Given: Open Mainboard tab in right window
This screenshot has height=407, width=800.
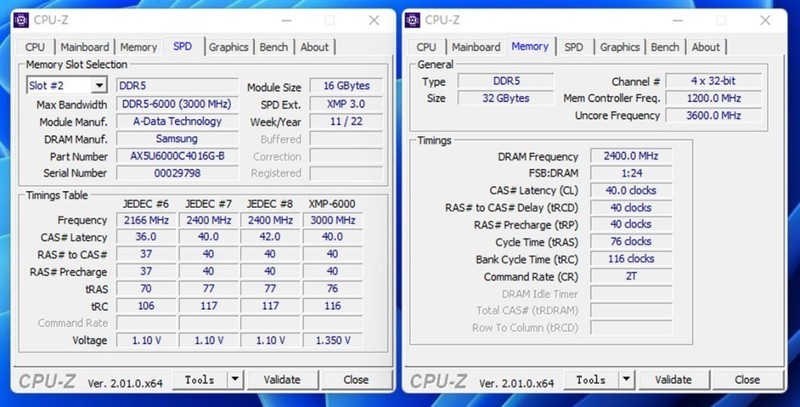Looking at the screenshot, I should coord(476,47).
